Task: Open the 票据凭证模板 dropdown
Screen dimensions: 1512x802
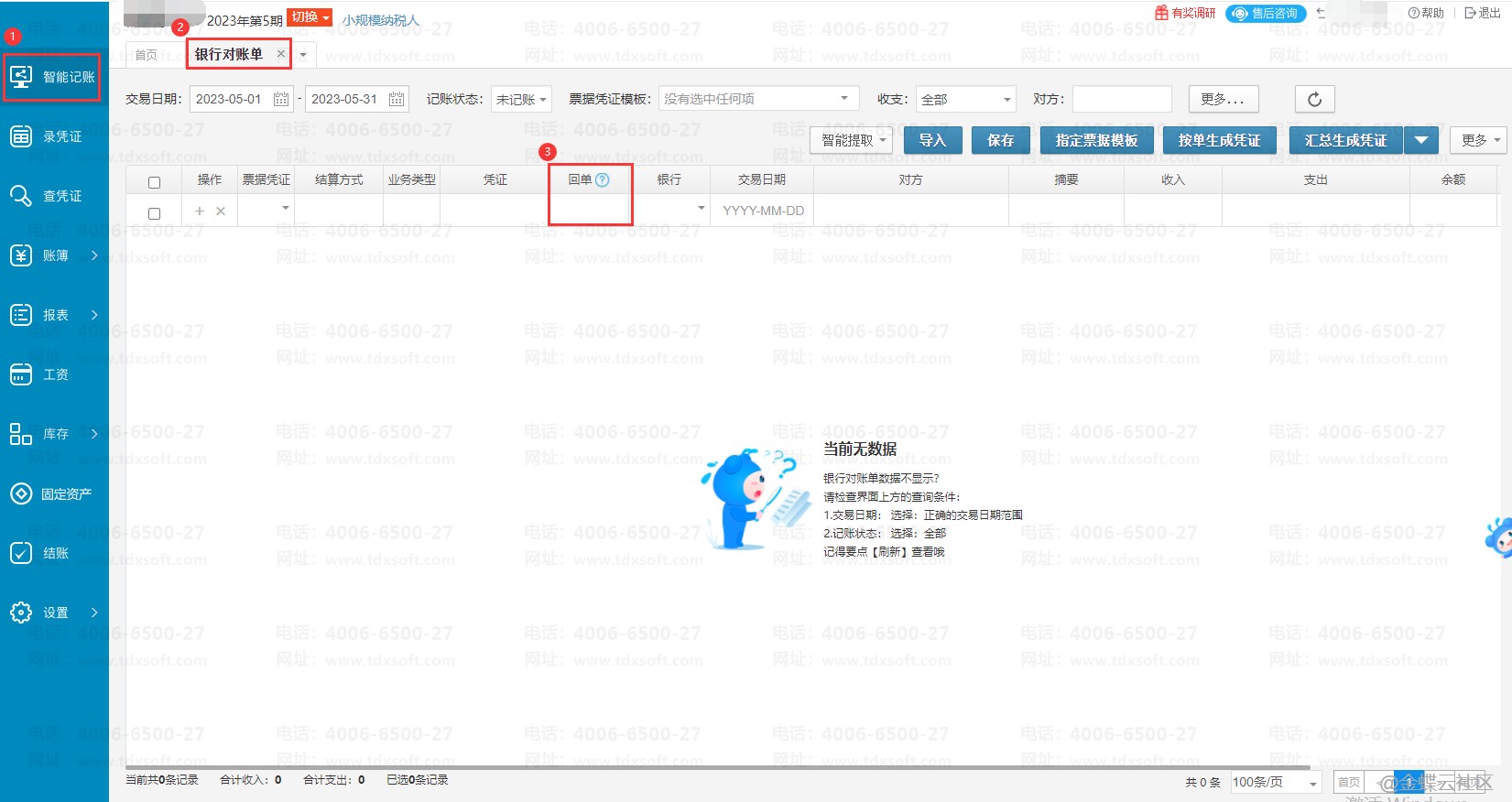Action: (x=757, y=99)
